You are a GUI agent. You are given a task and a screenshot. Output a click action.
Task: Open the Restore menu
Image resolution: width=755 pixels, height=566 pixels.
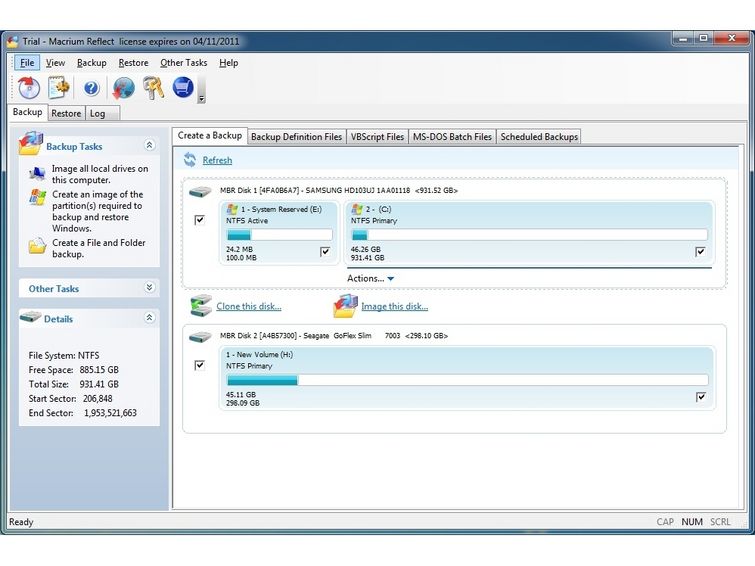(133, 63)
